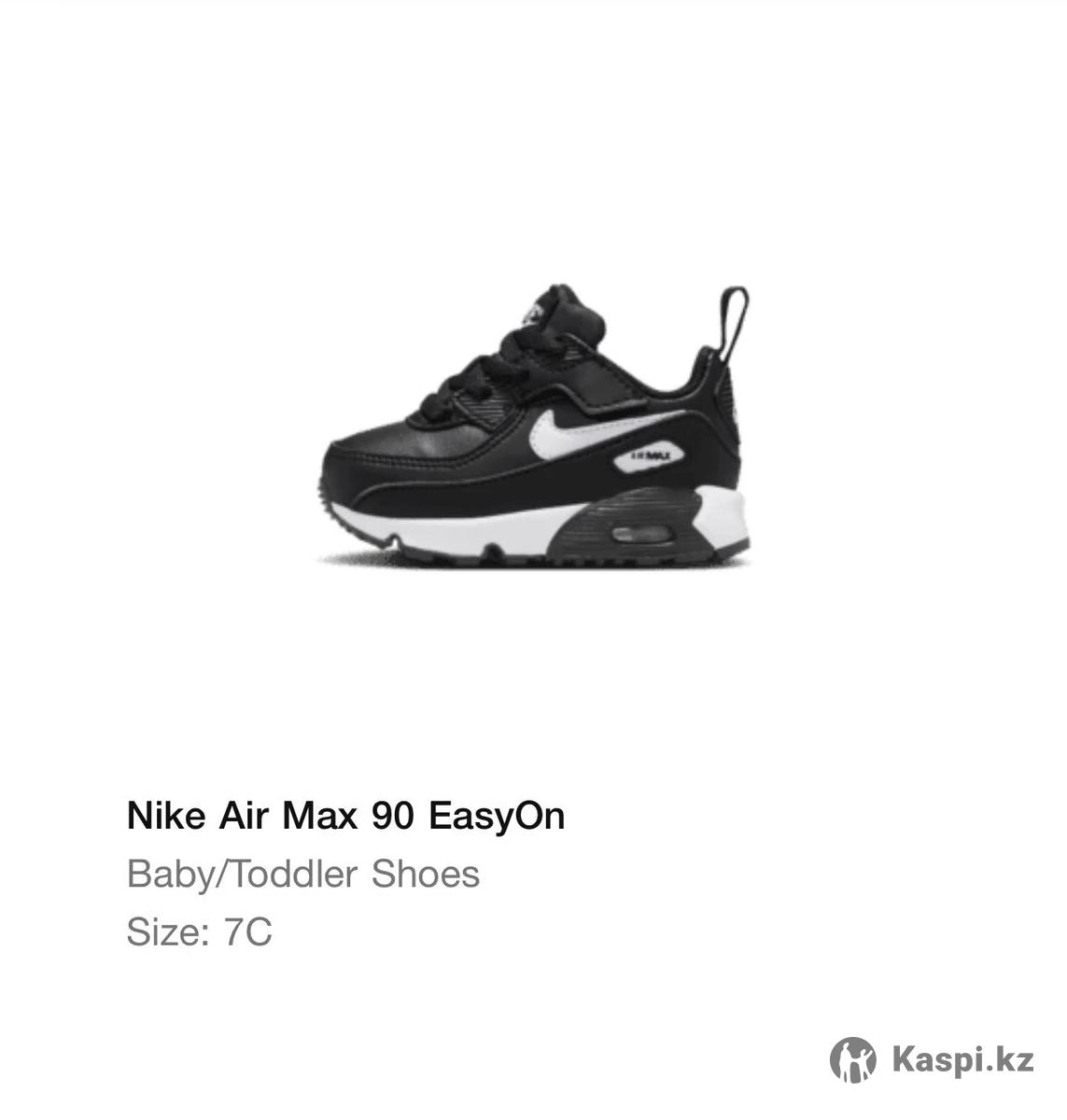Select the Size: 7C label
This screenshot has width=1067, height=1120.
coord(200,932)
